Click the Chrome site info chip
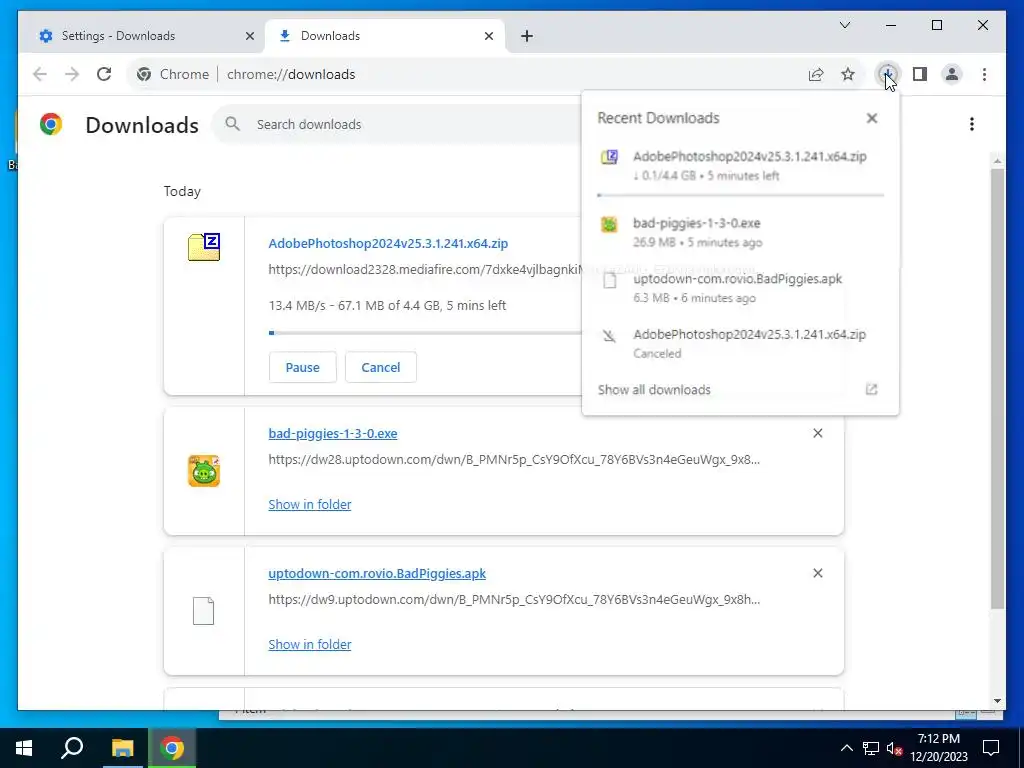The width and height of the screenshot is (1024, 768). point(174,74)
